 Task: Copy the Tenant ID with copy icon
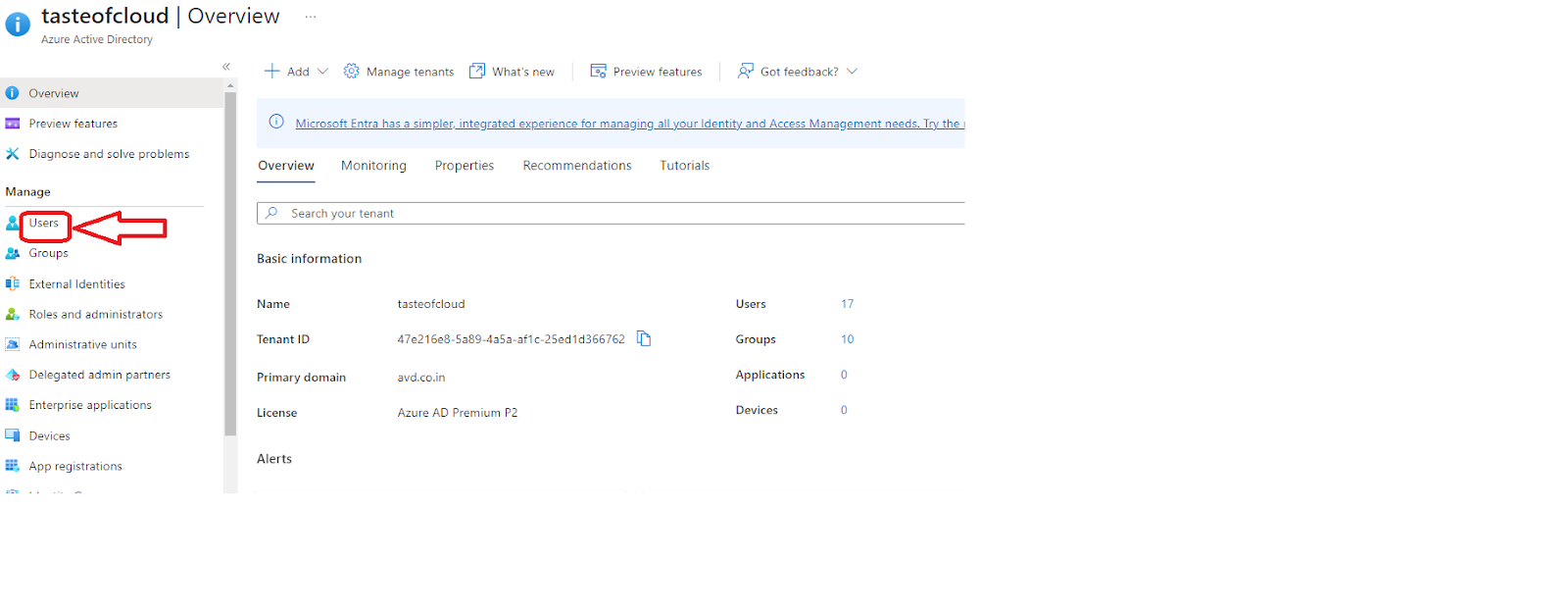point(644,338)
